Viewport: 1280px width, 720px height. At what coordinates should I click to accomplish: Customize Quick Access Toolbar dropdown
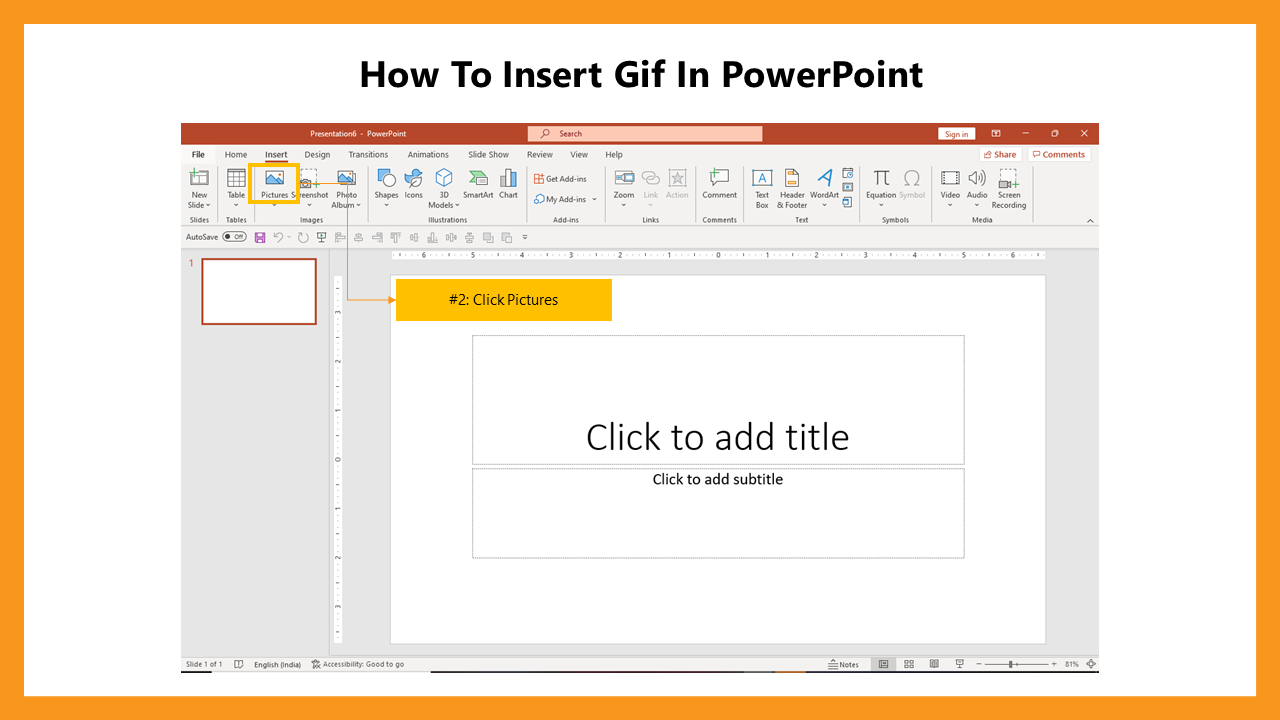[x=525, y=237]
